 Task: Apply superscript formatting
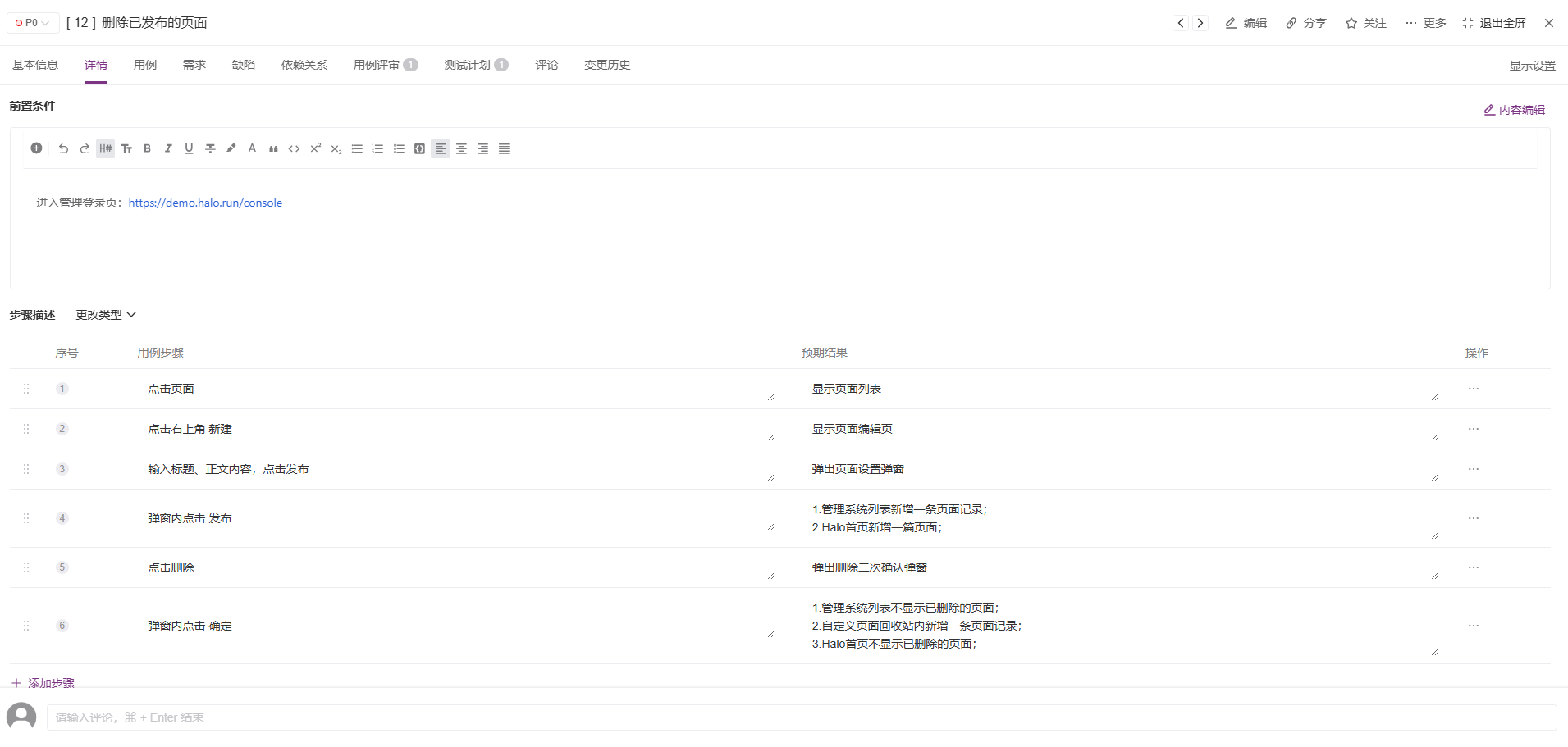(315, 148)
